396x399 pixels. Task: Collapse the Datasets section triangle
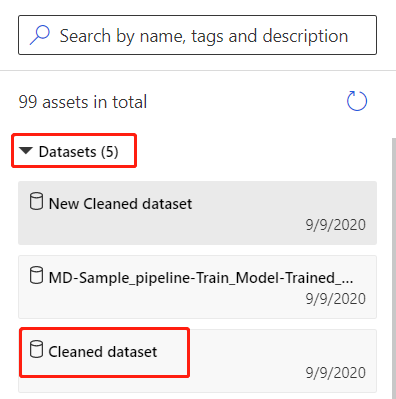26,151
